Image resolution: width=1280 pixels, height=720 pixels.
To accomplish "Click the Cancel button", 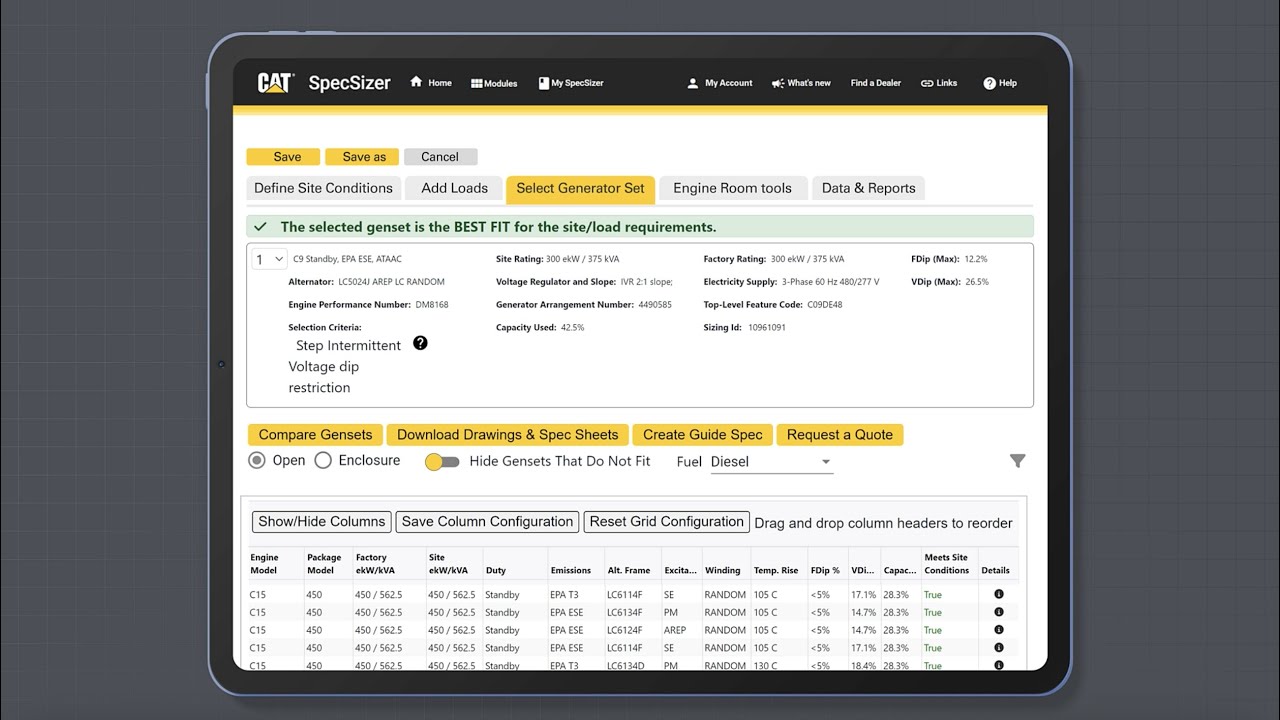I will [440, 157].
